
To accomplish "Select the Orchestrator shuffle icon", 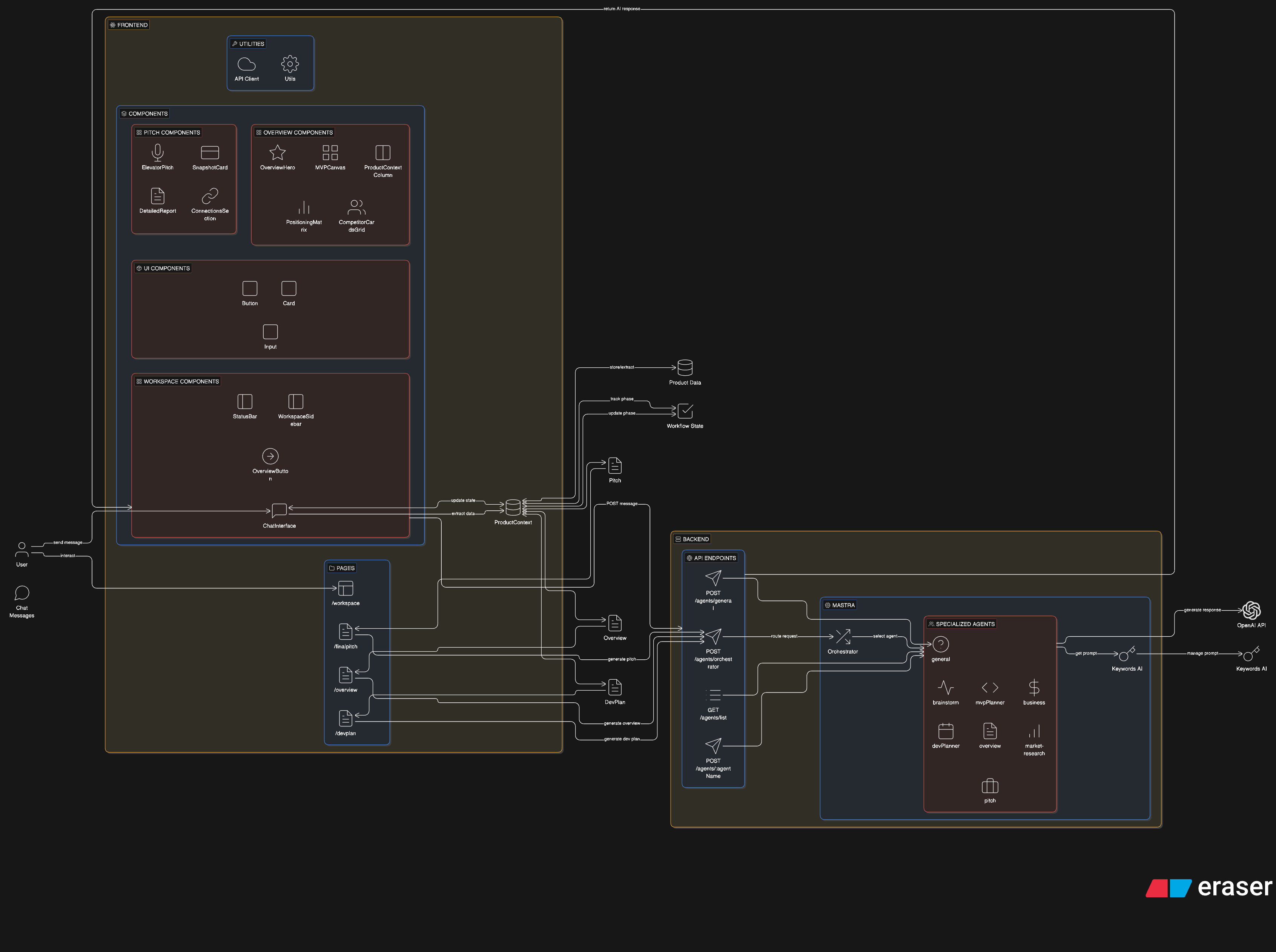I will point(843,636).
